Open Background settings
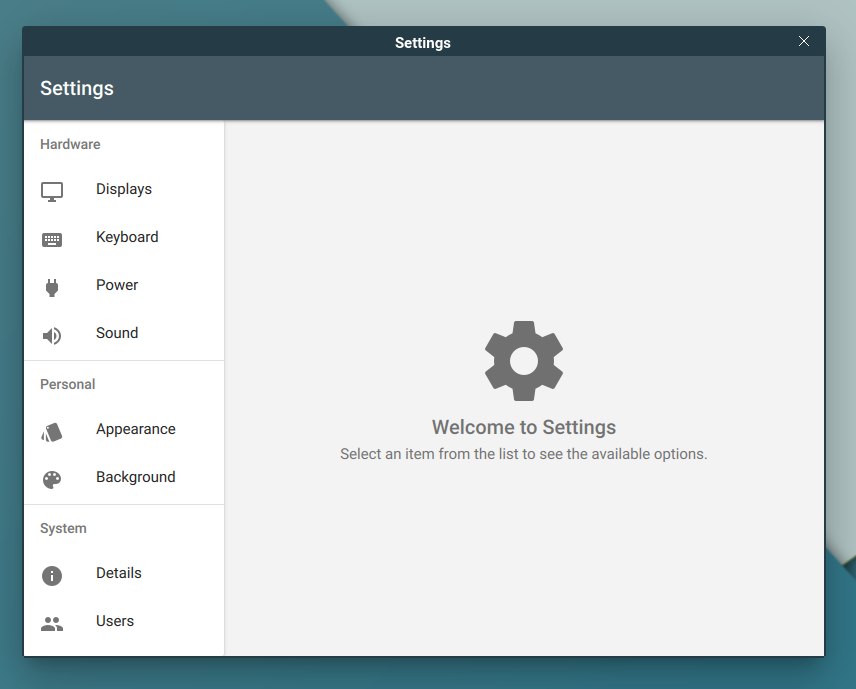Viewport: 856px width, 689px height. point(124,478)
